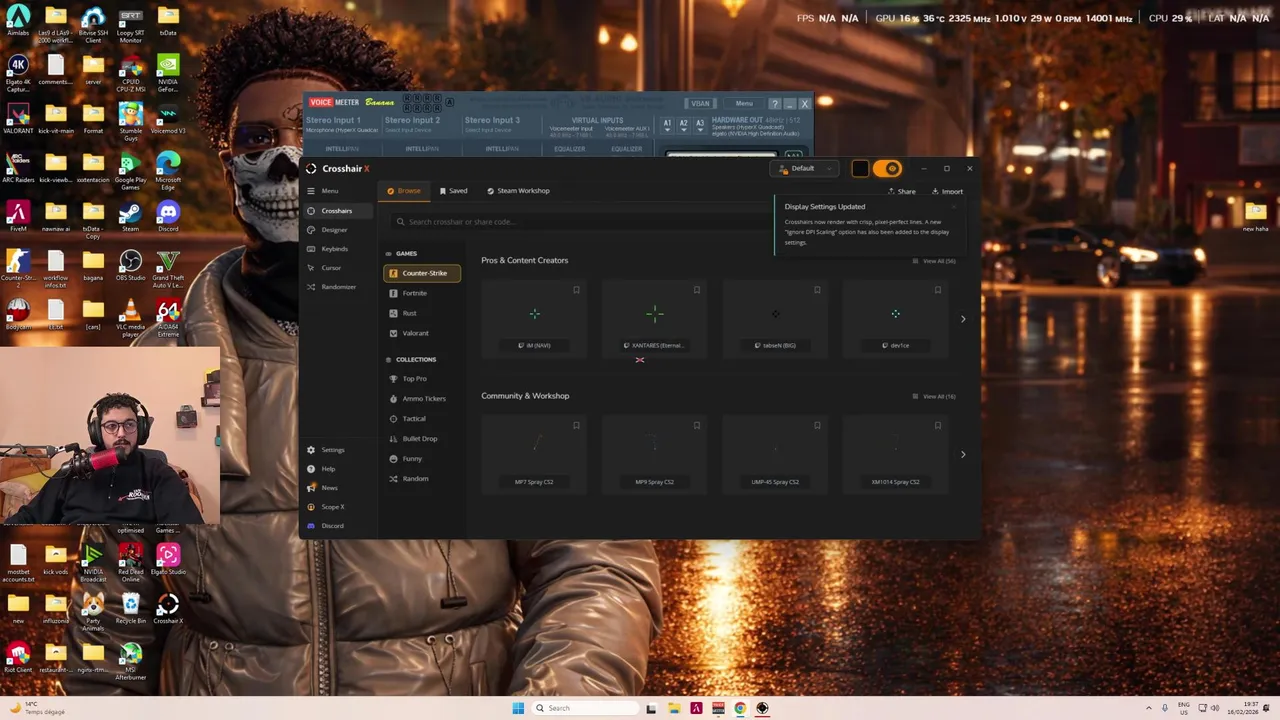The image size is (1280, 720).
Task: Select Counter-Strike game category
Action: [x=422, y=273]
